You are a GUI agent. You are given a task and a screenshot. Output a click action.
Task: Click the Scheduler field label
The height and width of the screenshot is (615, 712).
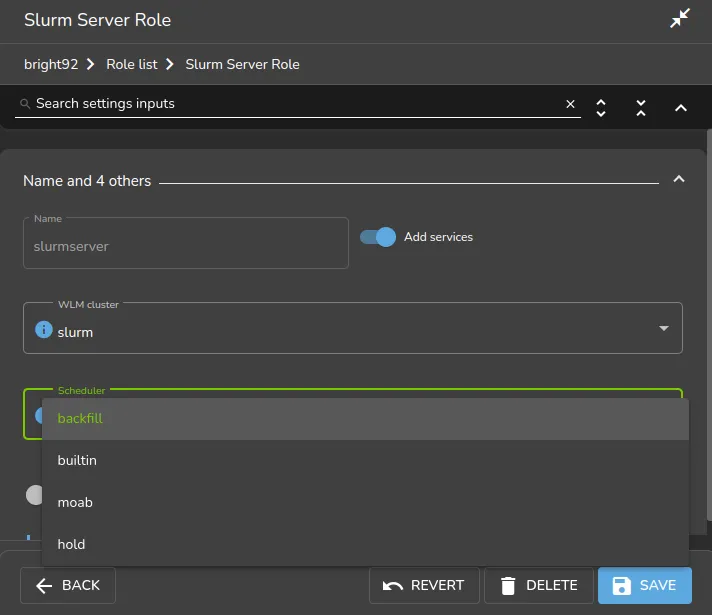point(81,391)
